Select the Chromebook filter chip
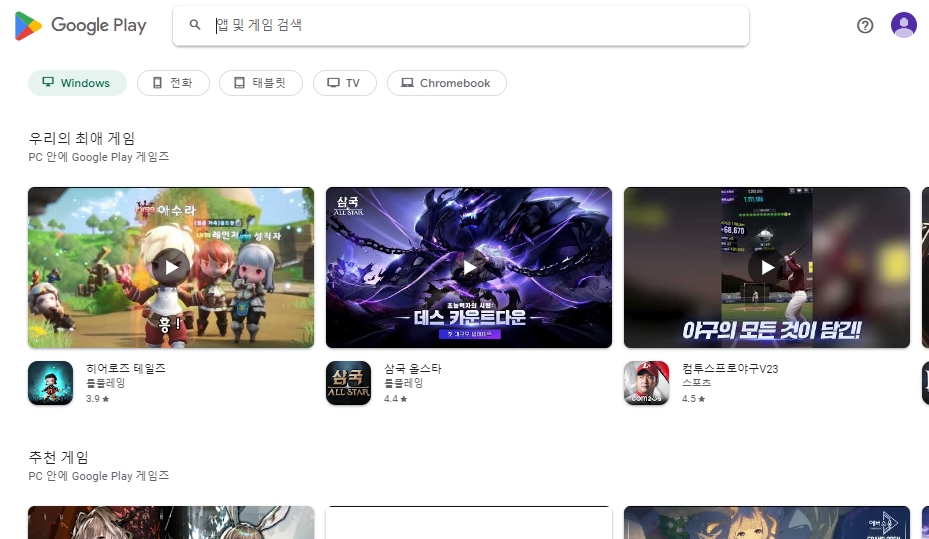Viewport: 929px width, 539px height. (x=447, y=83)
